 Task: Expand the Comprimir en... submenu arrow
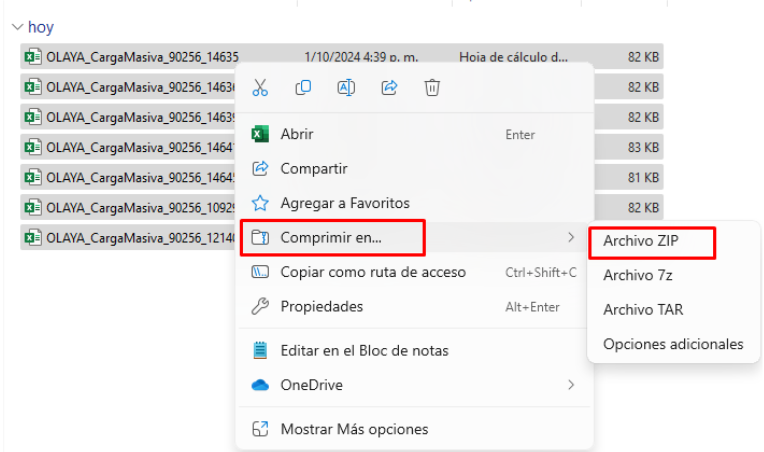[x=571, y=238]
